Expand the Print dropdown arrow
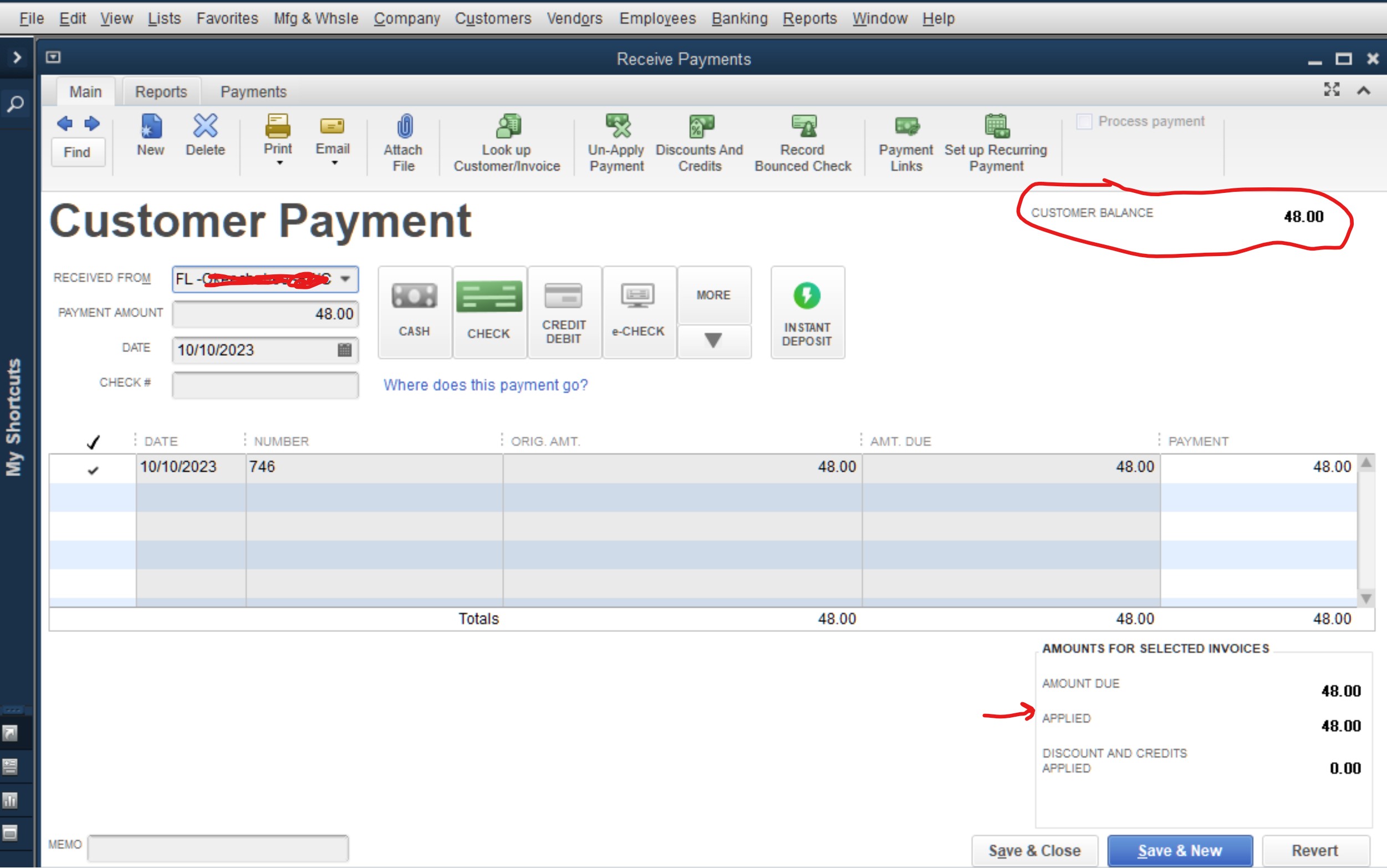 (279, 164)
